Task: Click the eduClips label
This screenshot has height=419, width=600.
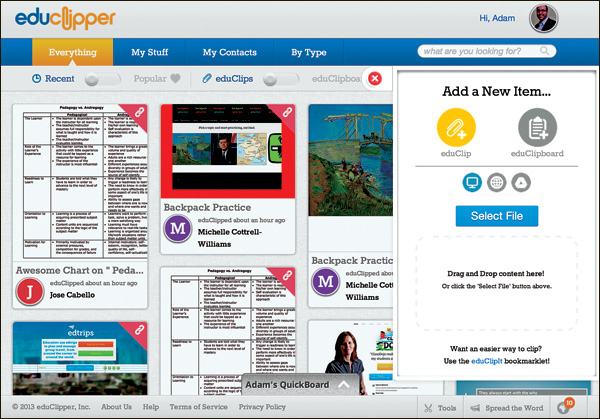Action: (234, 78)
